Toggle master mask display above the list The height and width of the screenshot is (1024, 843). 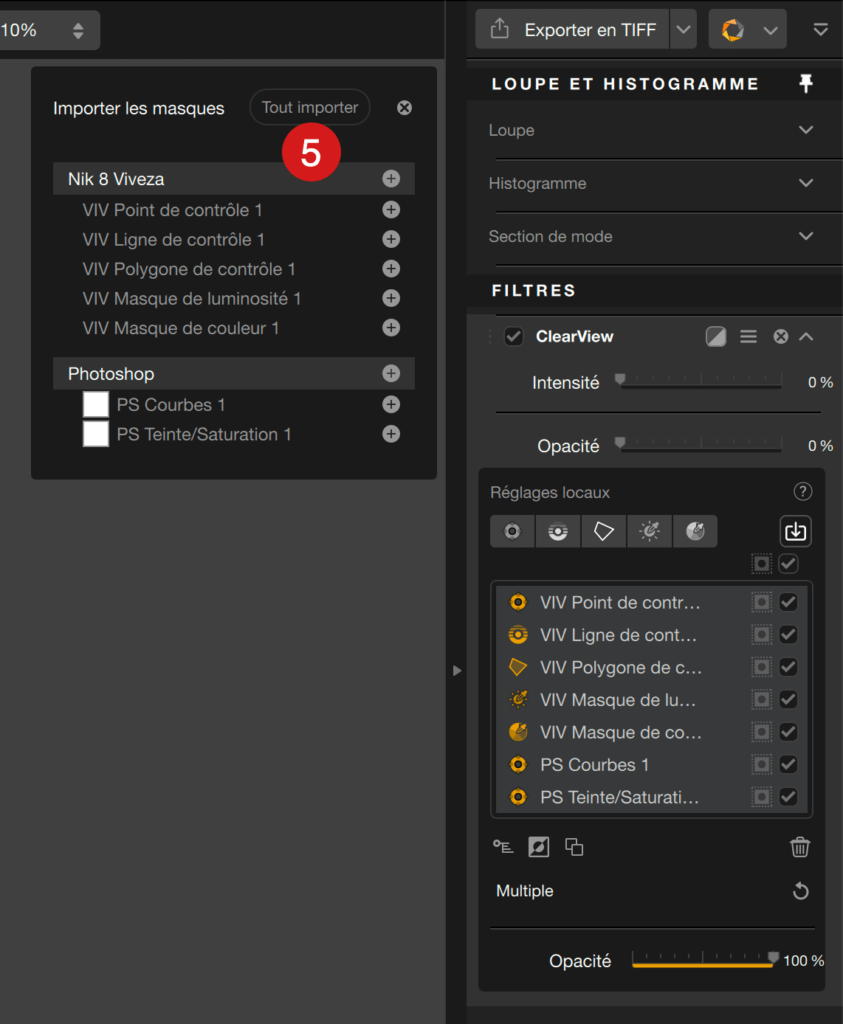[761, 564]
